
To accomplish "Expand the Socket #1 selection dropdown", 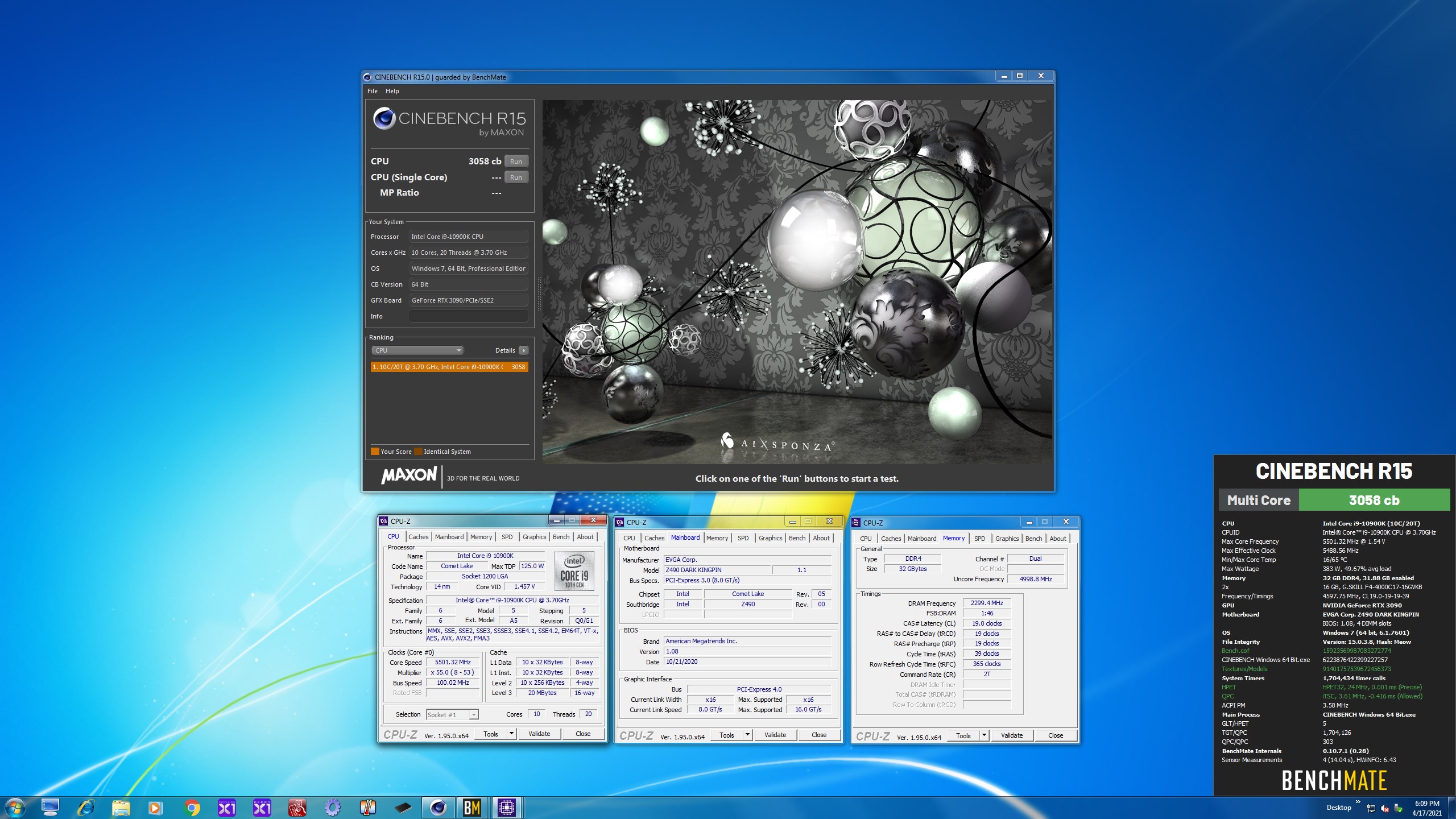I will point(474,715).
